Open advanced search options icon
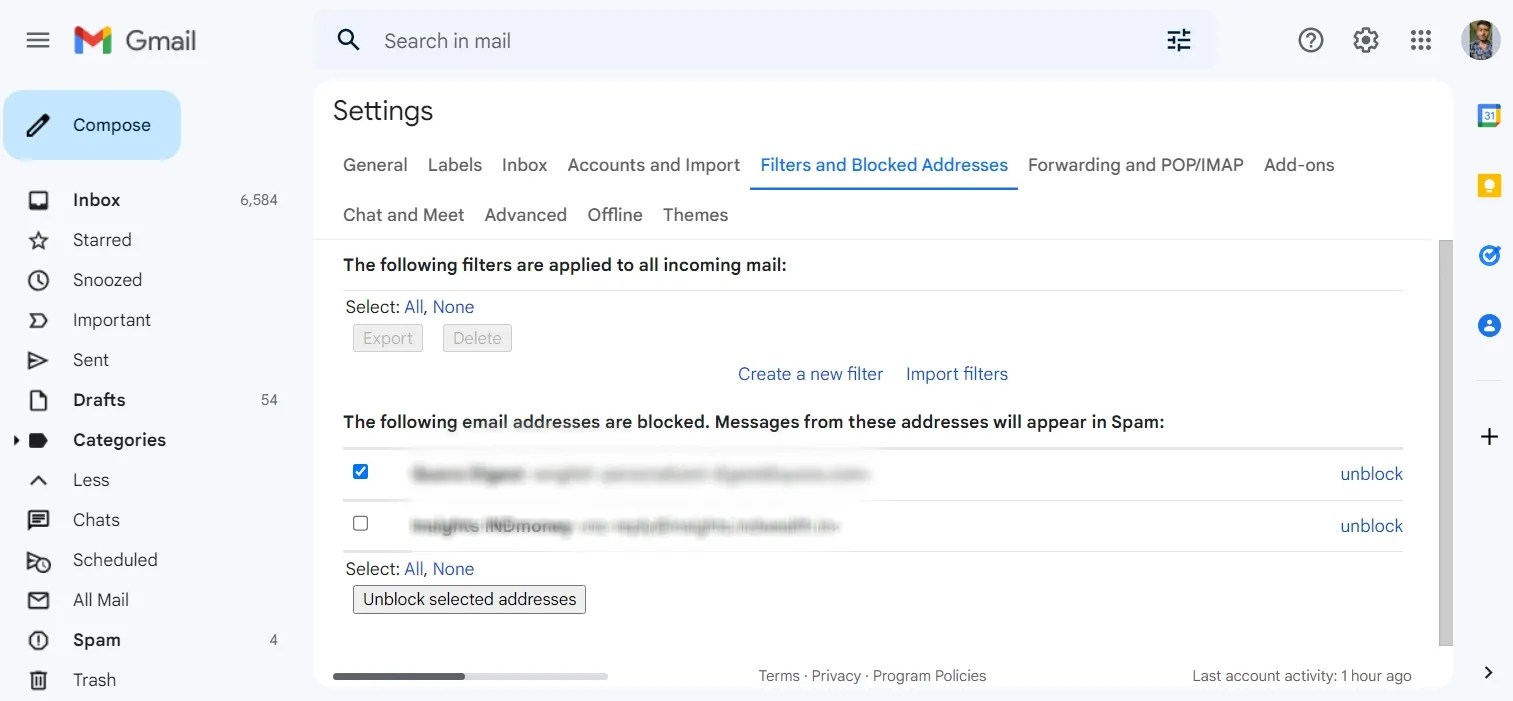Viewport: 1513px width, 701px height. pyautogui.click(x=1178, y=40)
